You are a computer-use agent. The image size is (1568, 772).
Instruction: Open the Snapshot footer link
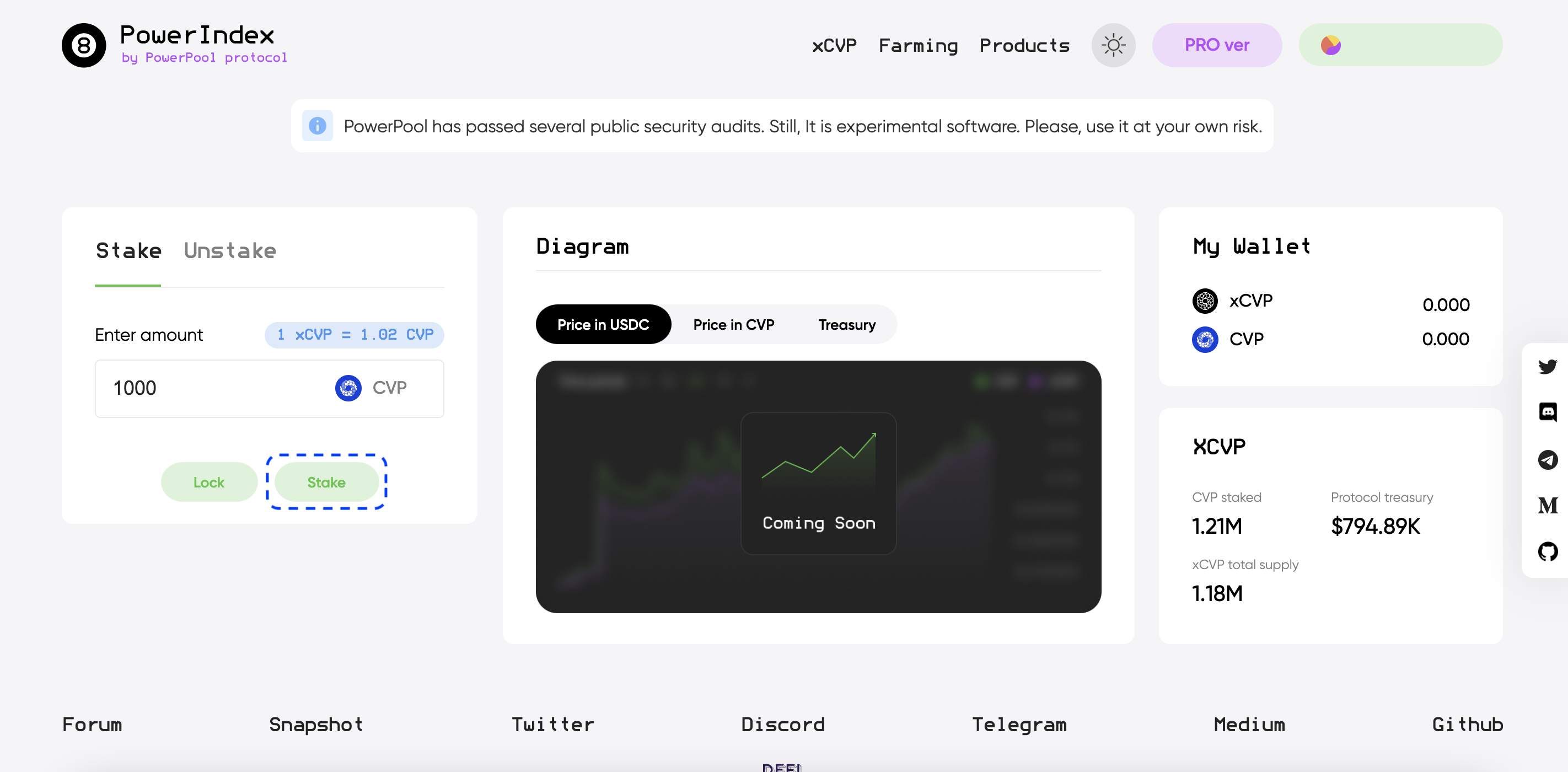click(315, 724)
